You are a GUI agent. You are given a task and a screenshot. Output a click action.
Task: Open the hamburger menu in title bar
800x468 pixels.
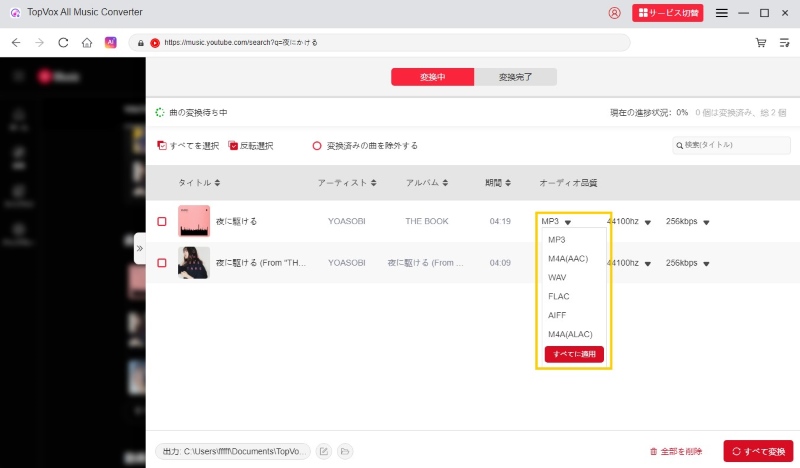click(x=722, y=13)
